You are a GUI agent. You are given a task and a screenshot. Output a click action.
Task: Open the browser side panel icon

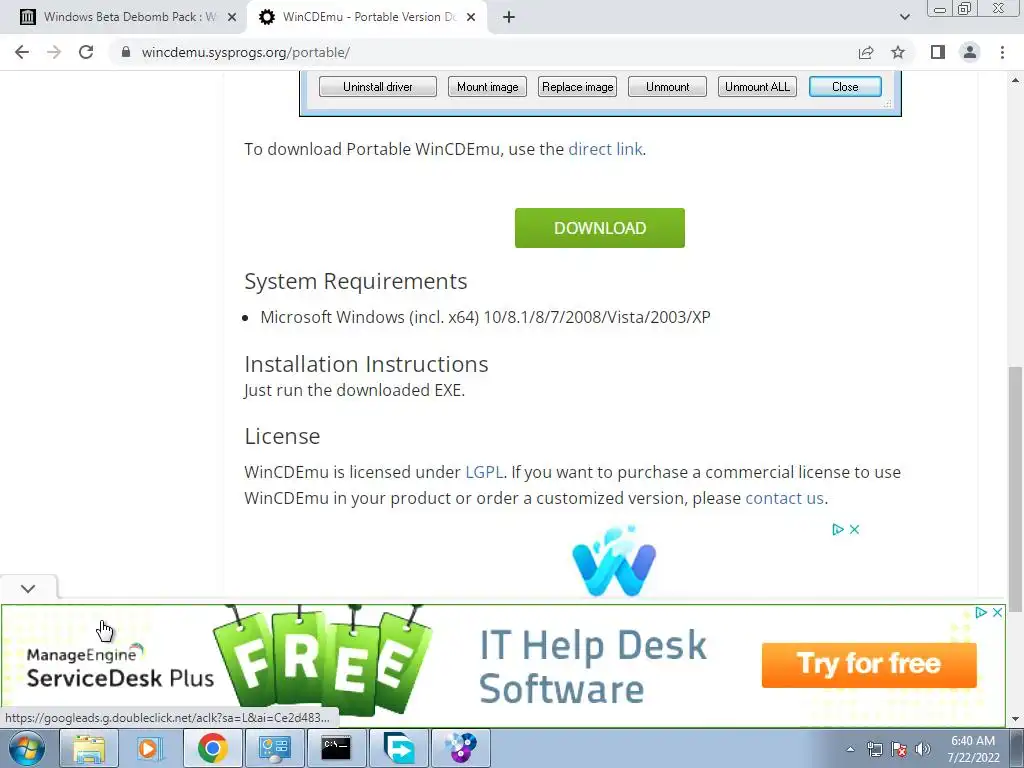pos(938,52)
